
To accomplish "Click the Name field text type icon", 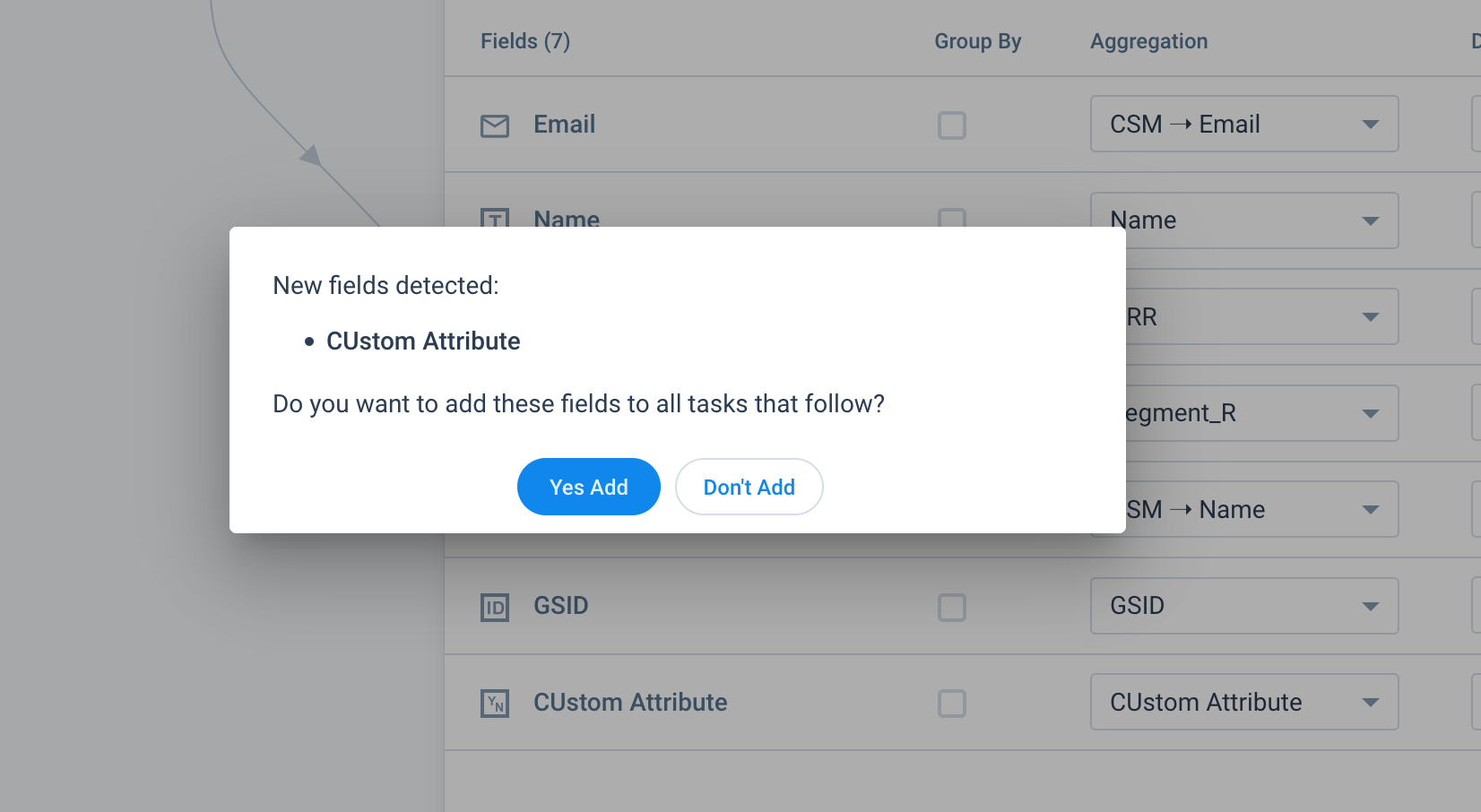I will 495,218.
